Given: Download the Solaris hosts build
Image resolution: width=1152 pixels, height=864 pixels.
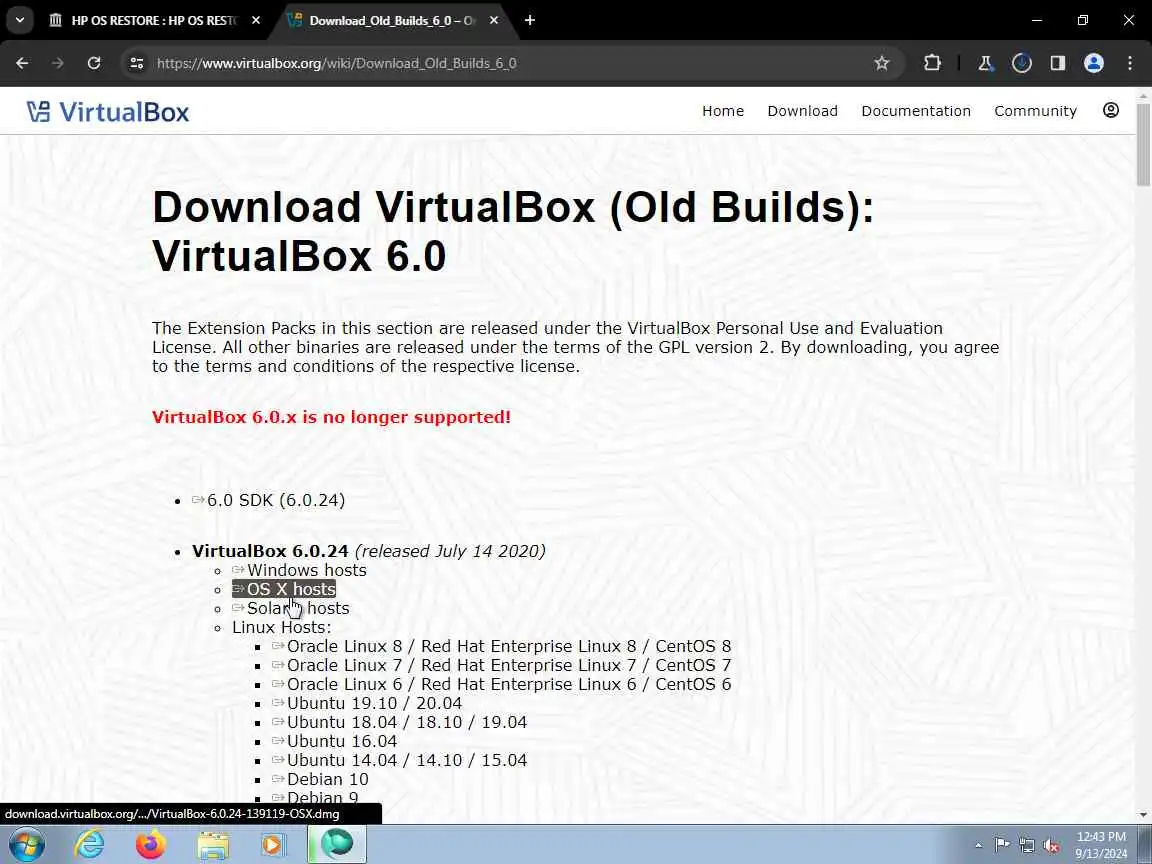Looking at the screenshot, I should tap(291, 608).
